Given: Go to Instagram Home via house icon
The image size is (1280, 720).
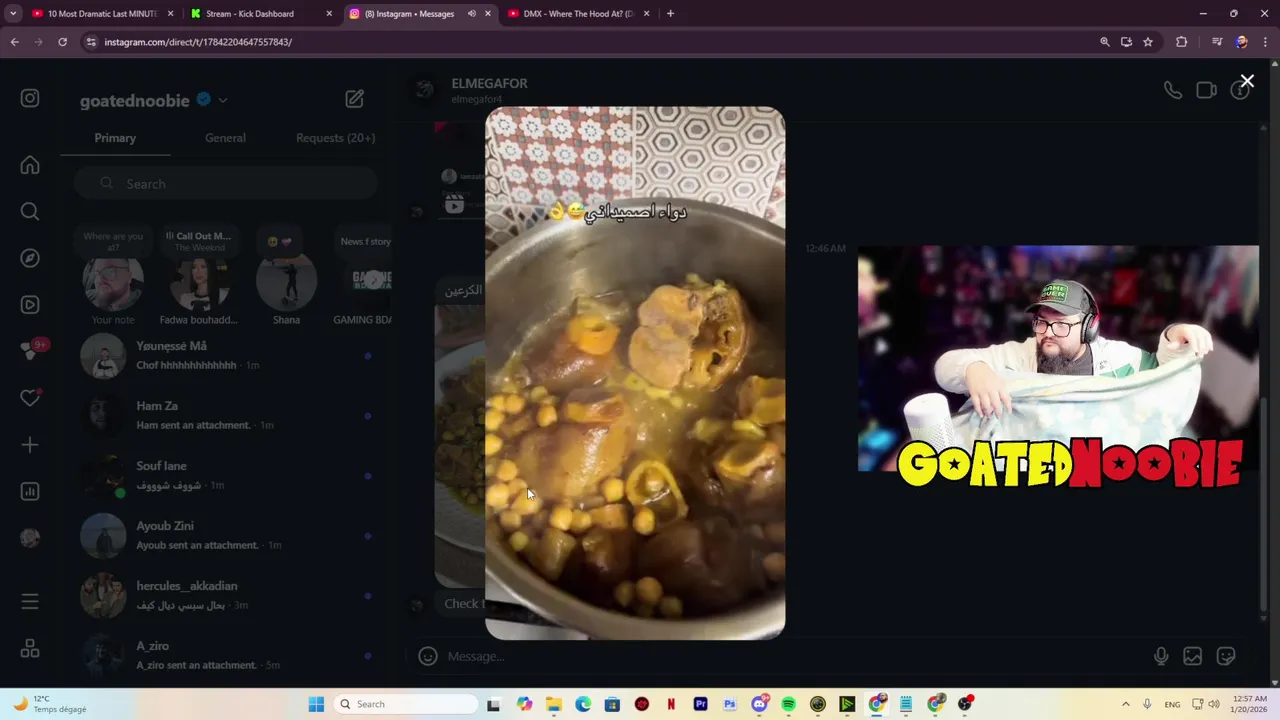Looking at the screenshot, I should tap(30, 165).
